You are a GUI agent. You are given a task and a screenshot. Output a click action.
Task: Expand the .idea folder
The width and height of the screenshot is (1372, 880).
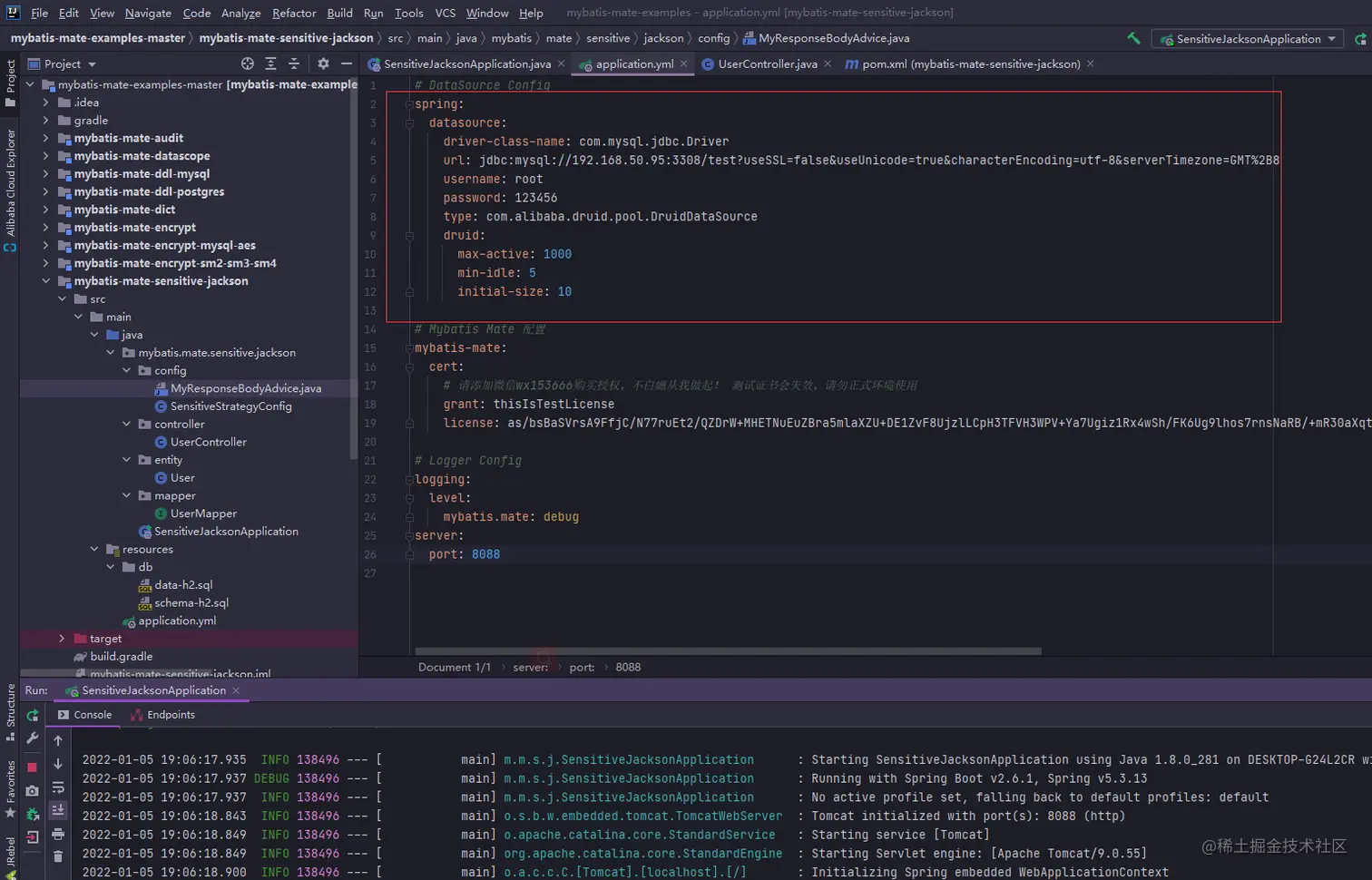click(45, 103)
